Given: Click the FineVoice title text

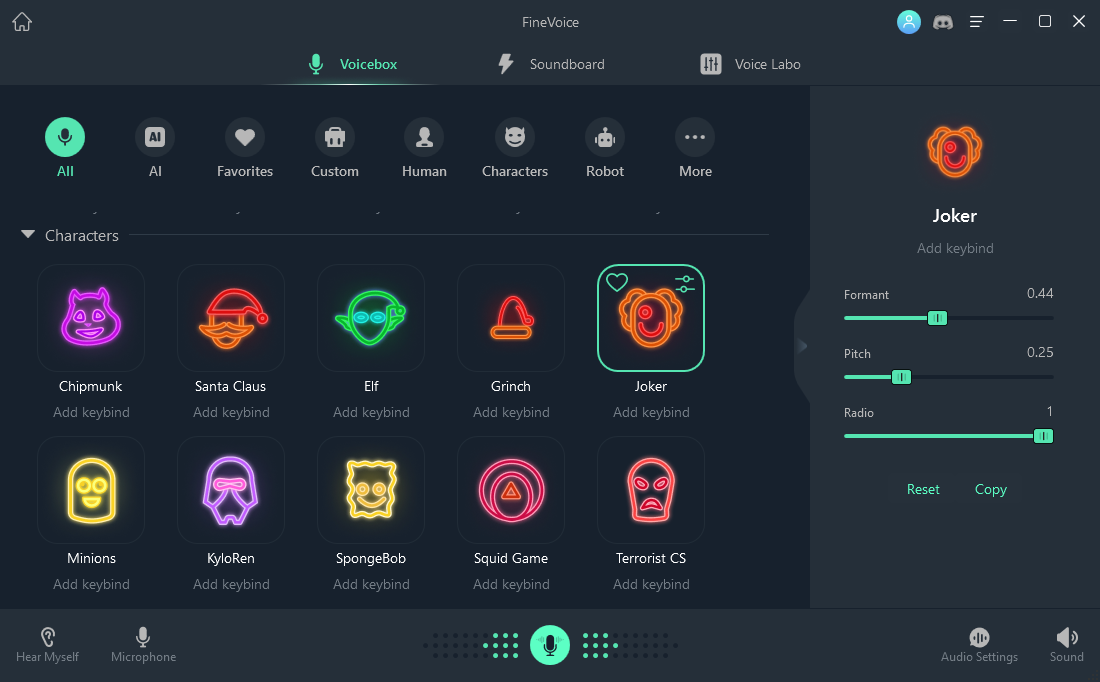Looking at the screenshot, I should [550, 22].
